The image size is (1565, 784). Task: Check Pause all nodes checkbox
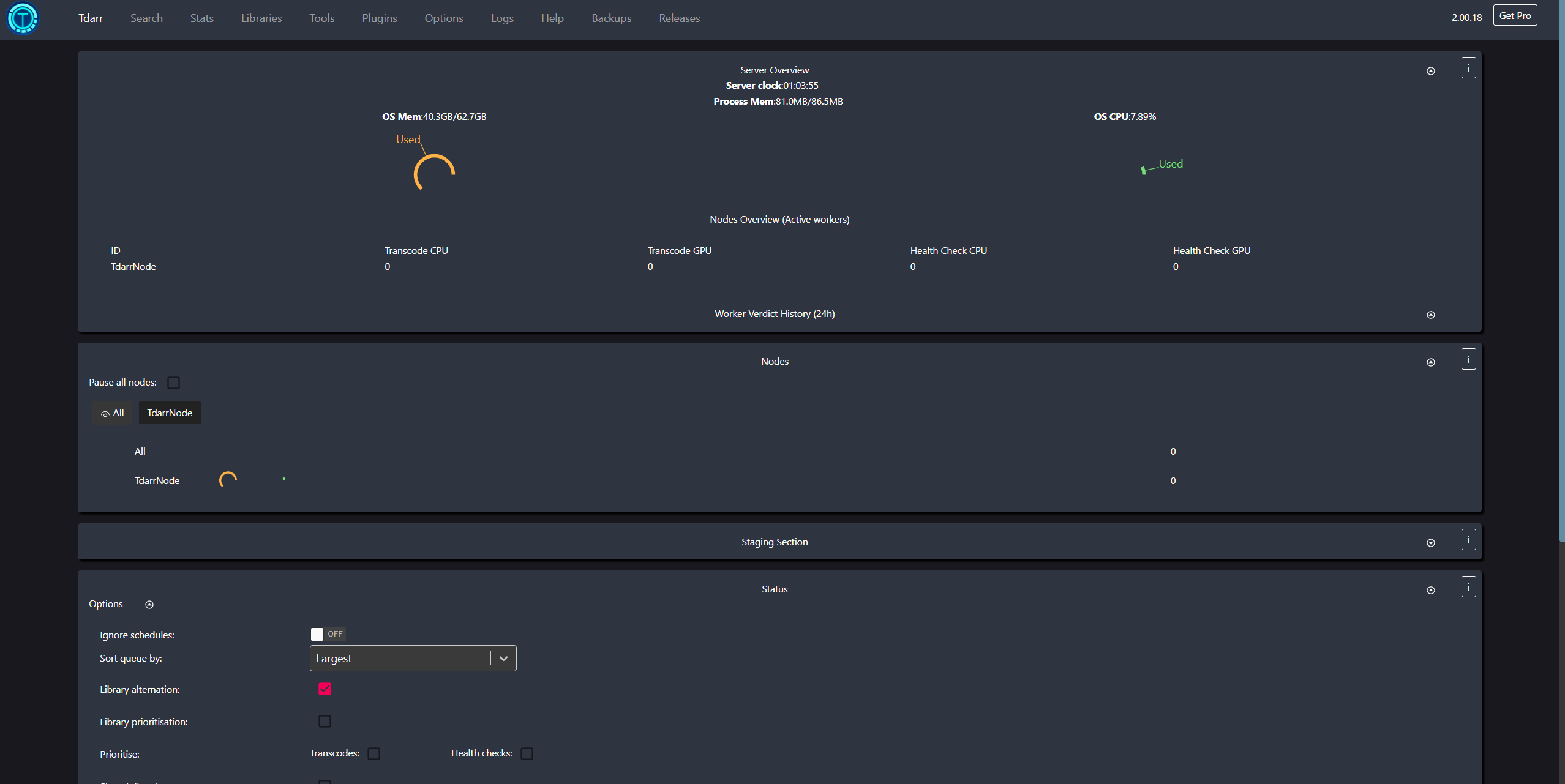pos(174,383)
